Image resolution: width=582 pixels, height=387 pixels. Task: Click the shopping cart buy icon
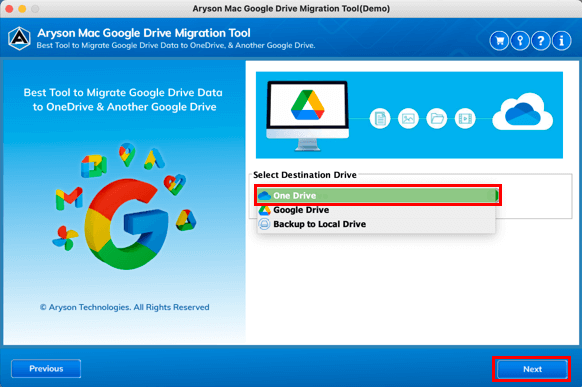[499, 41]
